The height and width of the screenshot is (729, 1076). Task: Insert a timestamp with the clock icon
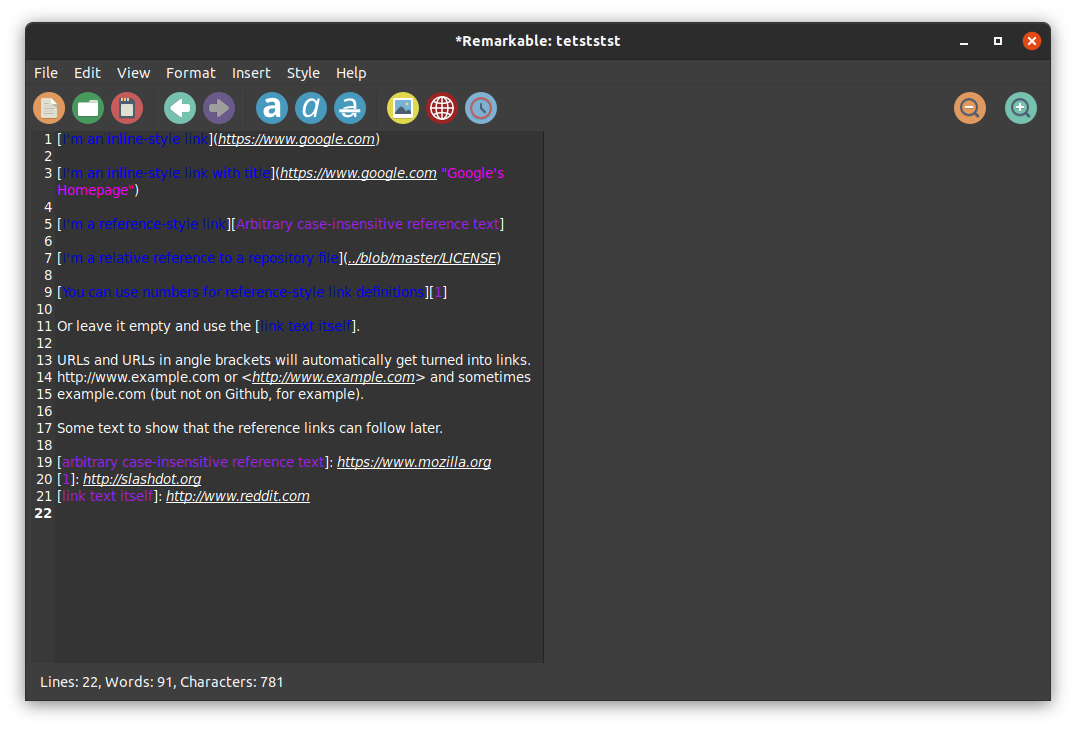(481, 108)
